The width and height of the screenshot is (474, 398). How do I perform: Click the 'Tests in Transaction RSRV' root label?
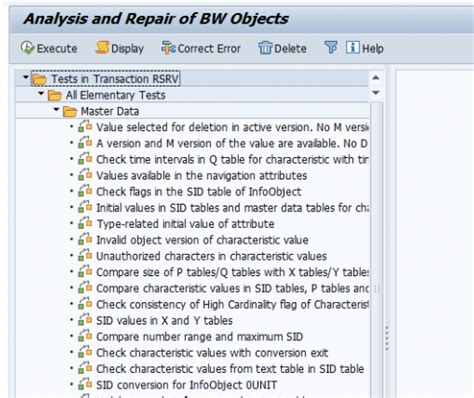coord(115,79)
